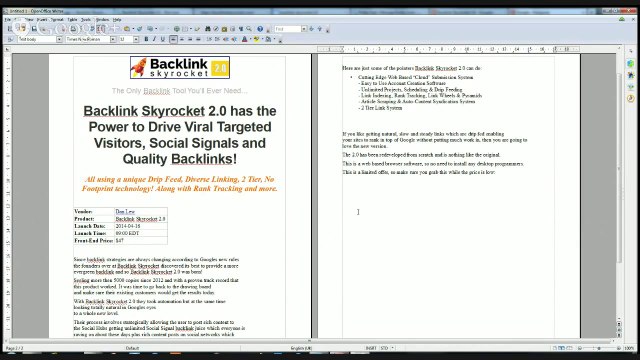Click the blue Help question mark icon

pos(260,29)
